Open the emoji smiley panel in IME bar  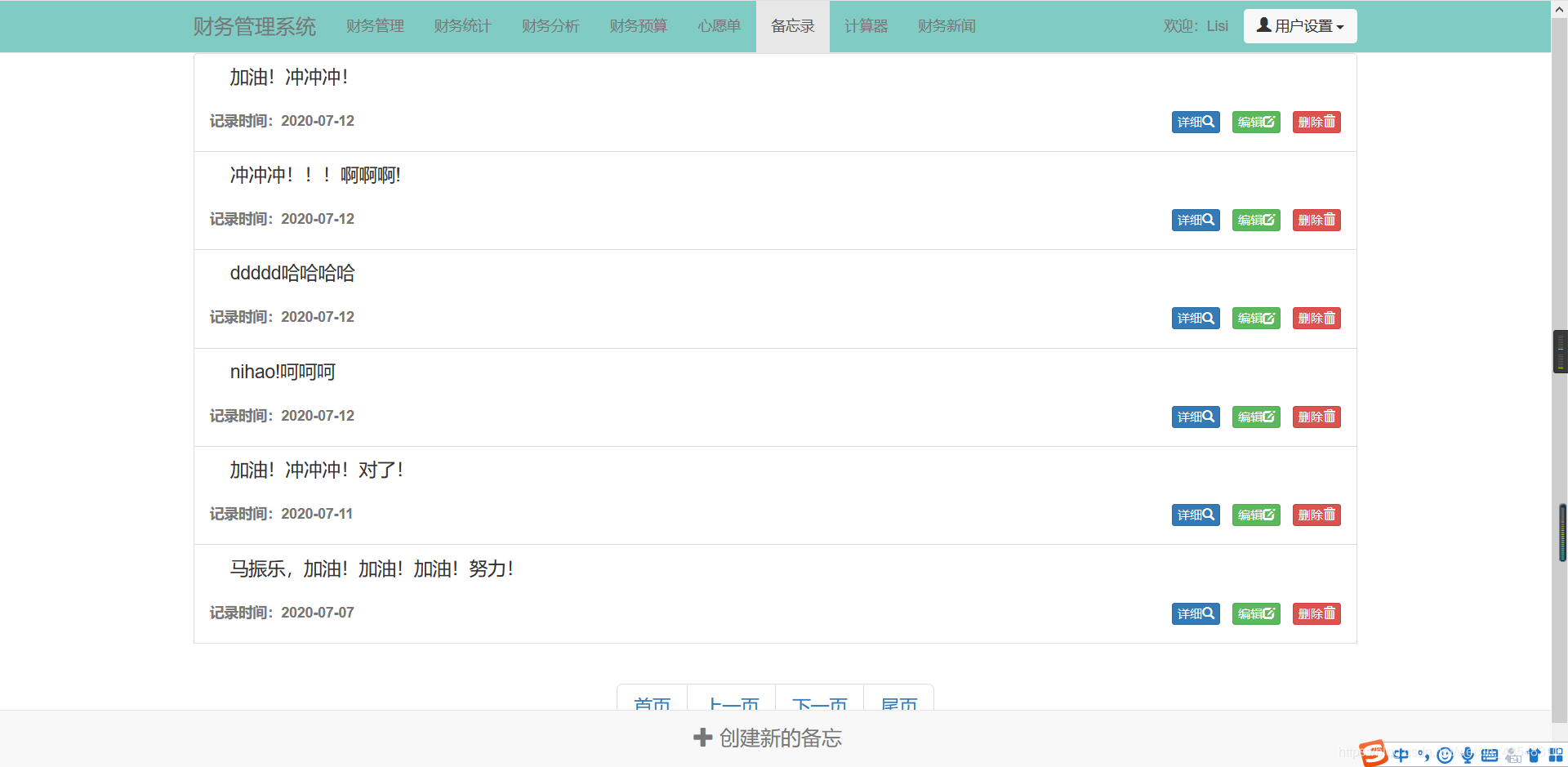click(x=1445, y=755)
